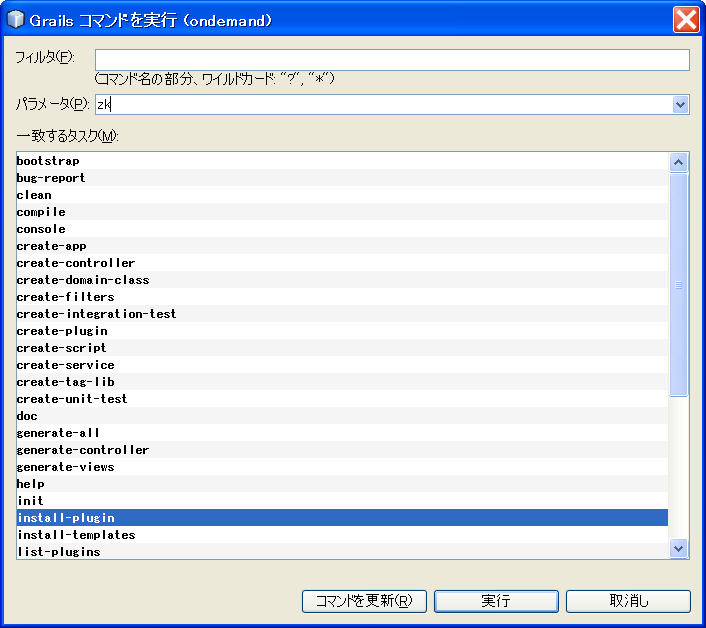Open the パラメータ dropdown arrow

(680, 104)
